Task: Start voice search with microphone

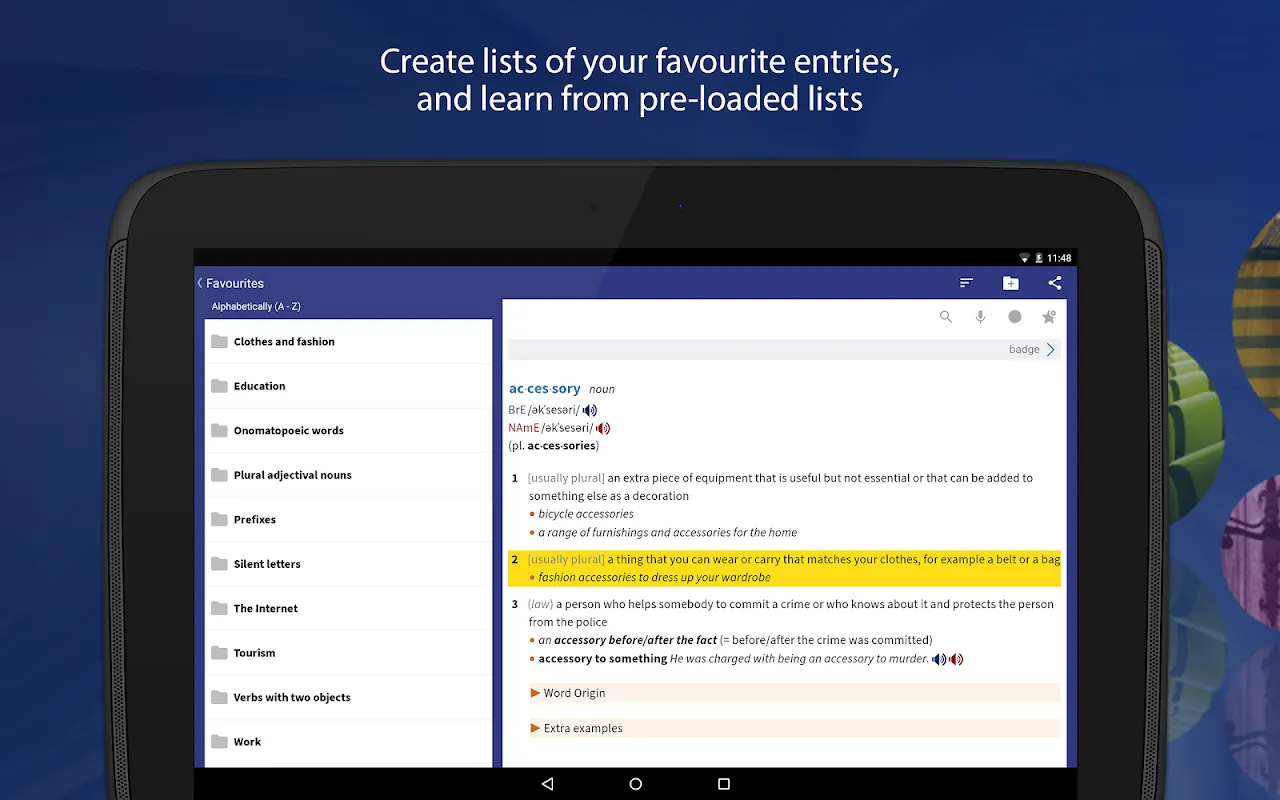Action: click(981, 317)
